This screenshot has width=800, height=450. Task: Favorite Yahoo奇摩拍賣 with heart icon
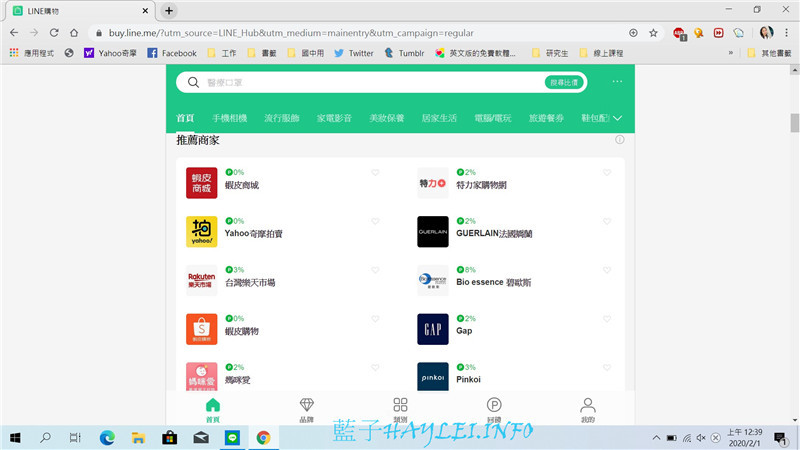point(375,221)
